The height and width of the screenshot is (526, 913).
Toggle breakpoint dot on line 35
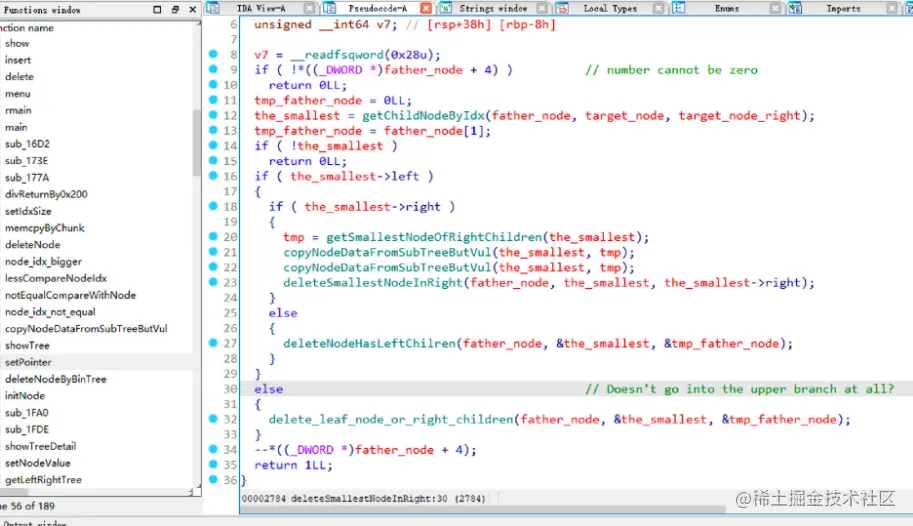(x=213, y=464)
